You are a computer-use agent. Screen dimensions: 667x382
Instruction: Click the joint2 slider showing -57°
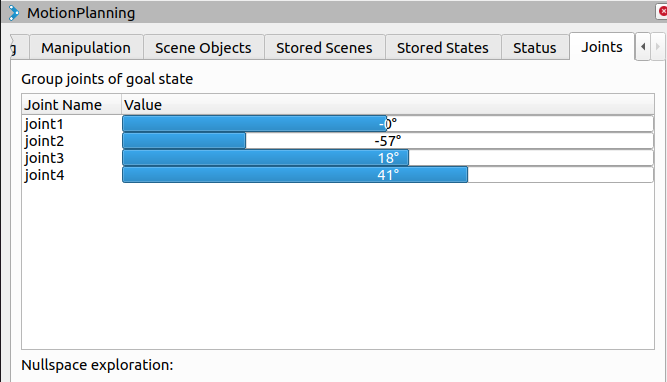[x=388, y=141]
